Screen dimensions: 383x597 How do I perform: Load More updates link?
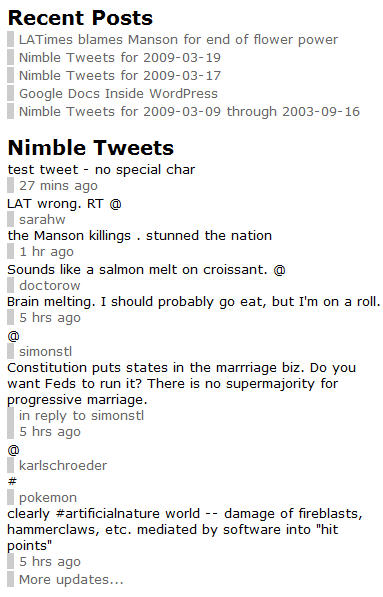pos(71,579)
